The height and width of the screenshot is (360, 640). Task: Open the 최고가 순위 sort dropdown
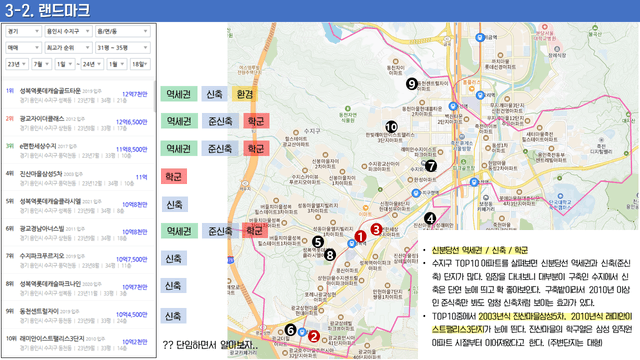tap(68, 48)
